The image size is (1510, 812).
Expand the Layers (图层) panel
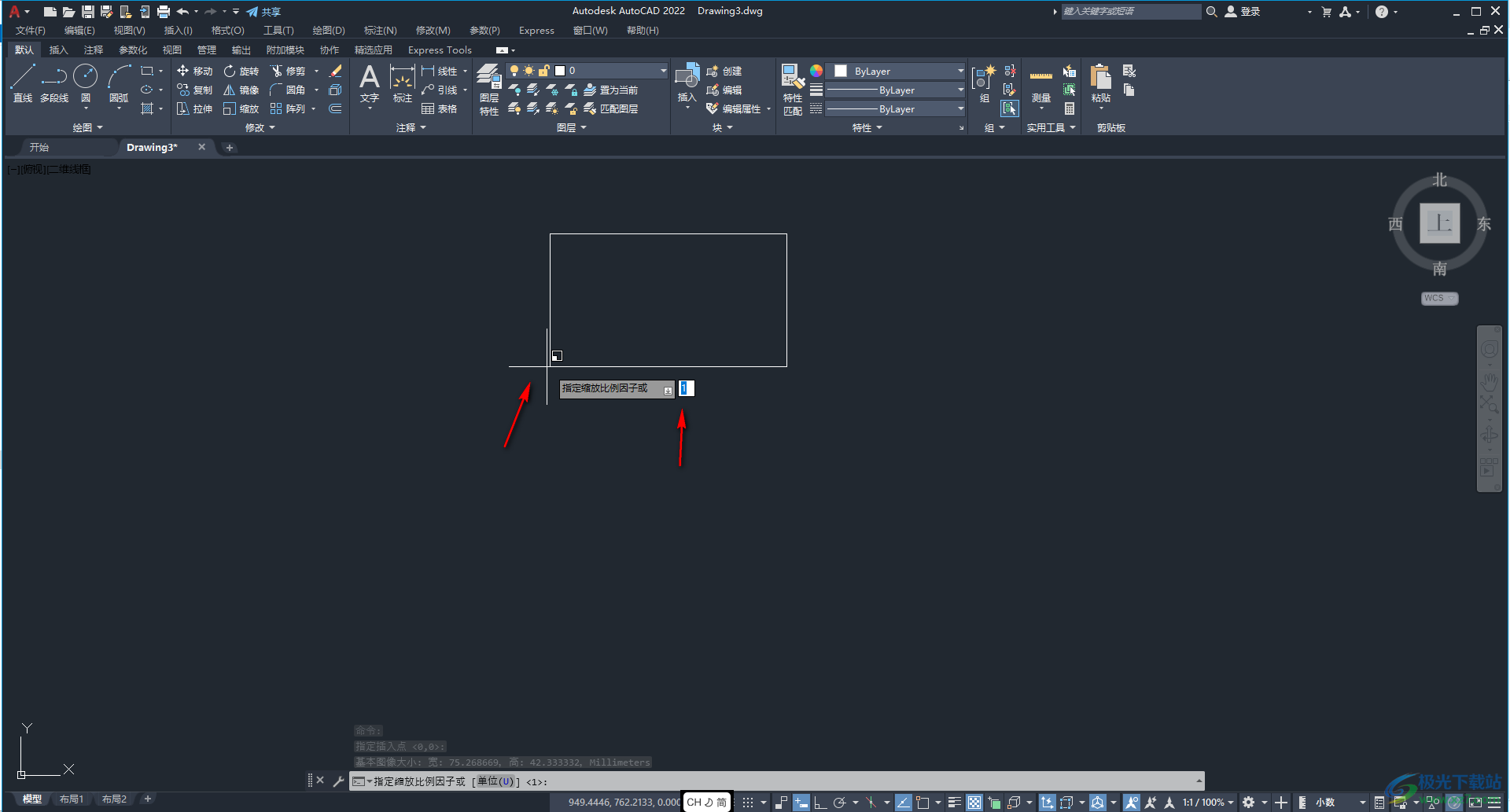(x=571, y=127)
